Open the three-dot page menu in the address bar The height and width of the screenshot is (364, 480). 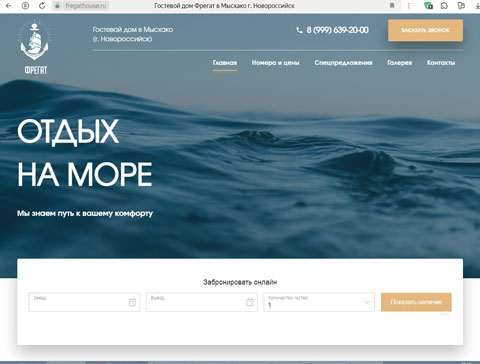pos(409,6)
